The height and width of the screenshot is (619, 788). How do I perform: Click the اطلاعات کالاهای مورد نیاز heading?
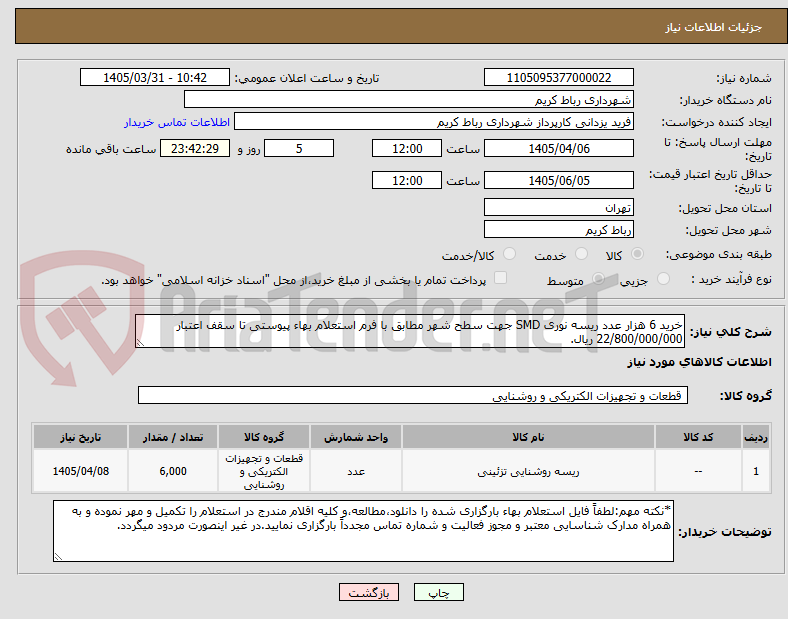coord(699,362)
